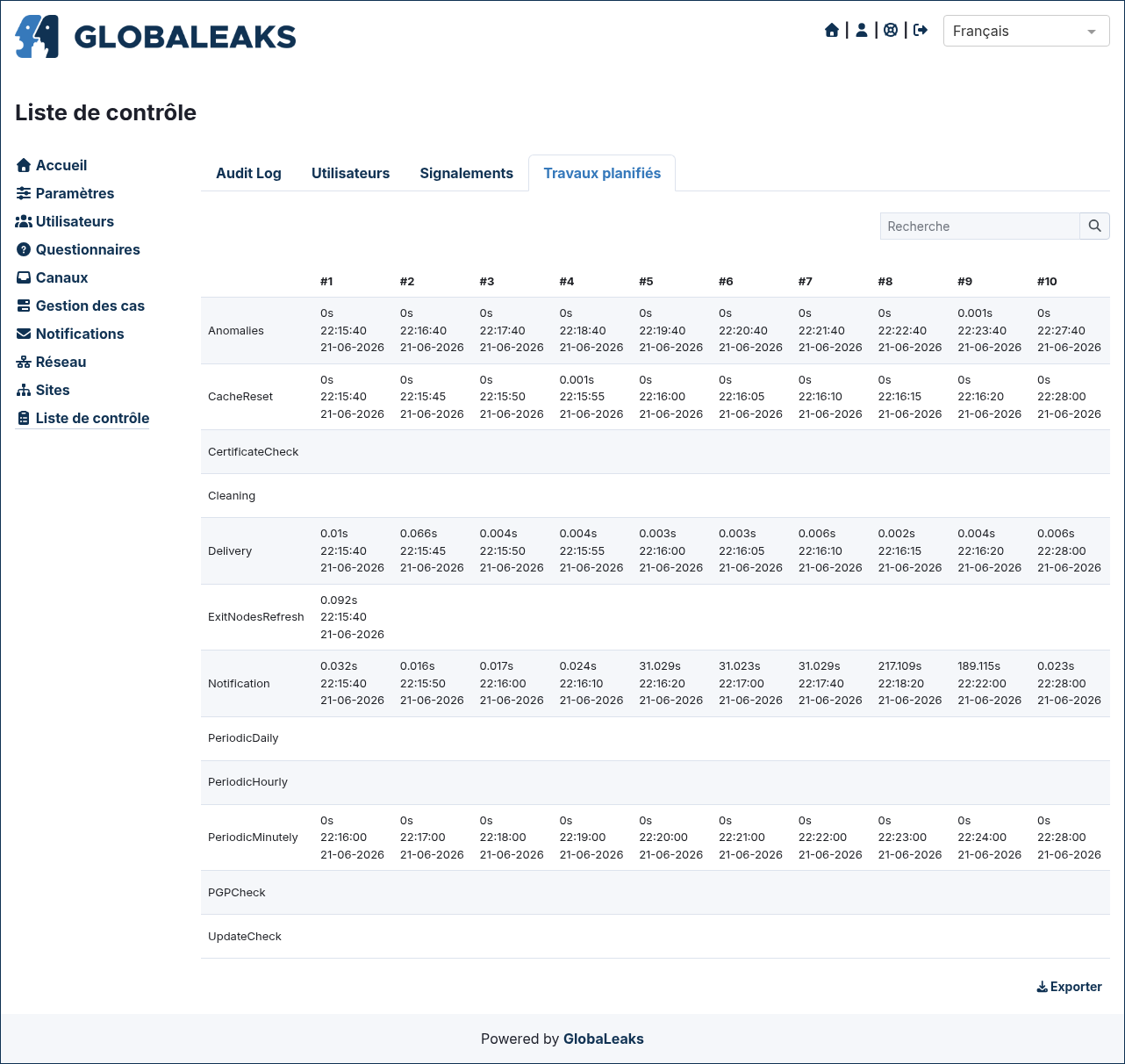This screenshot has height=1064, width=1125.
Task: Open user preferences icon in header
Action: [862, 31]
